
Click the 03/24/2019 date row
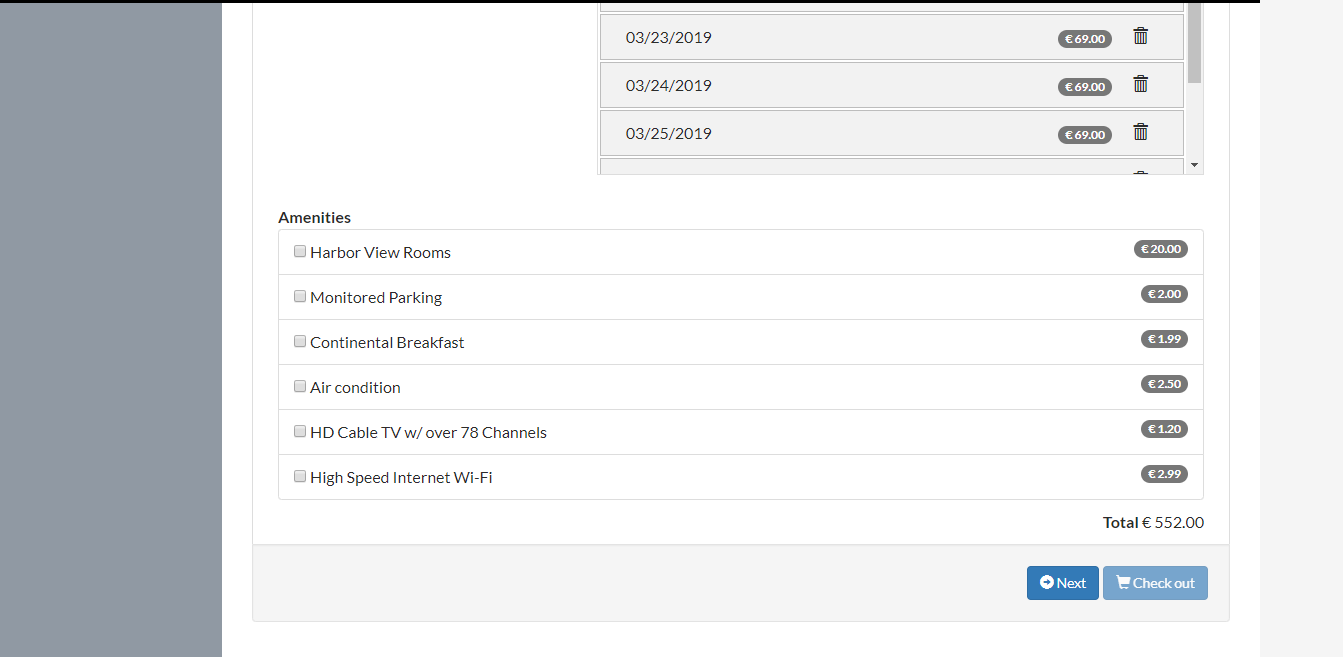[892, 85]
